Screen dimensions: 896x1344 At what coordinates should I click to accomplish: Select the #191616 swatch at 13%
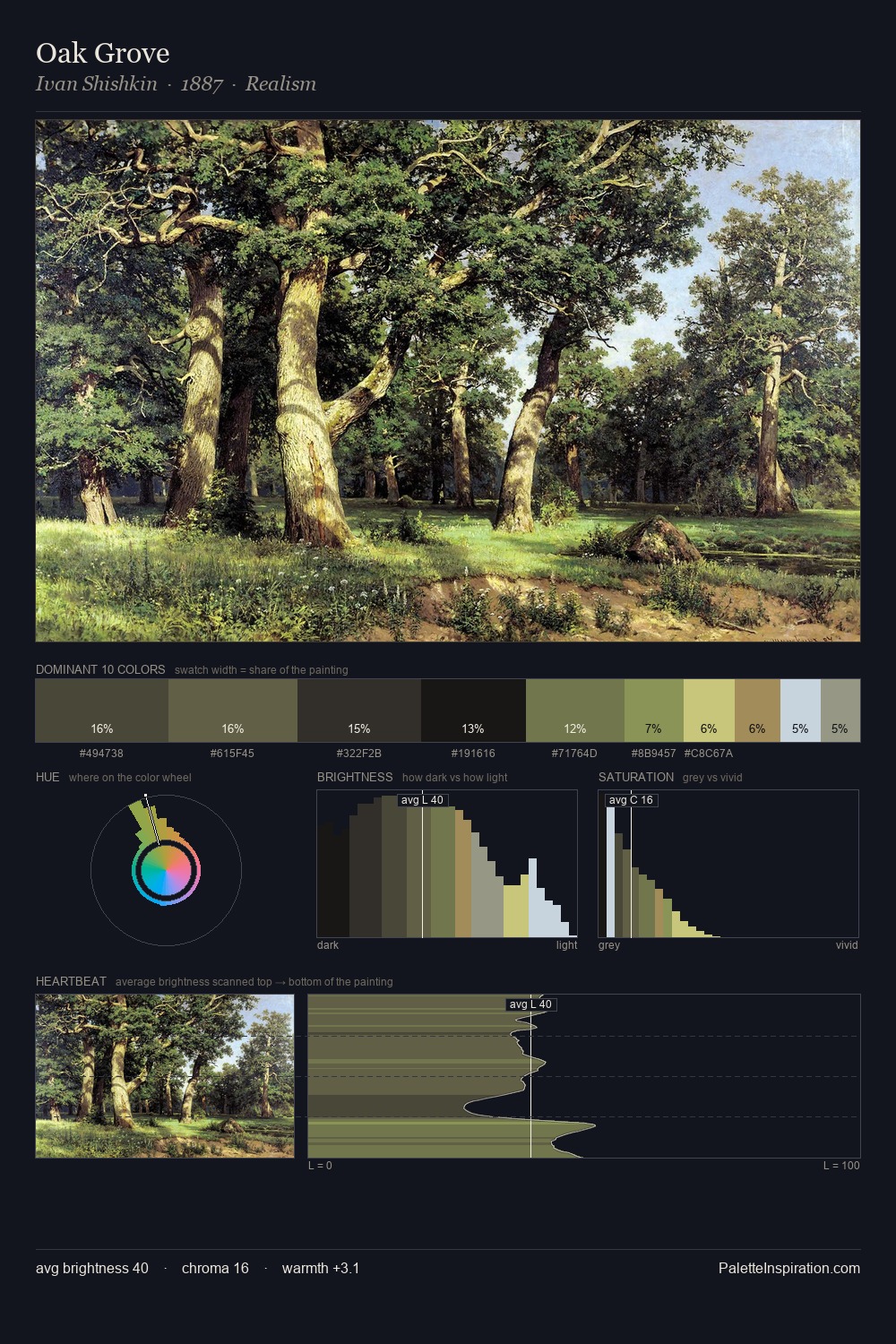pos(473,711)
